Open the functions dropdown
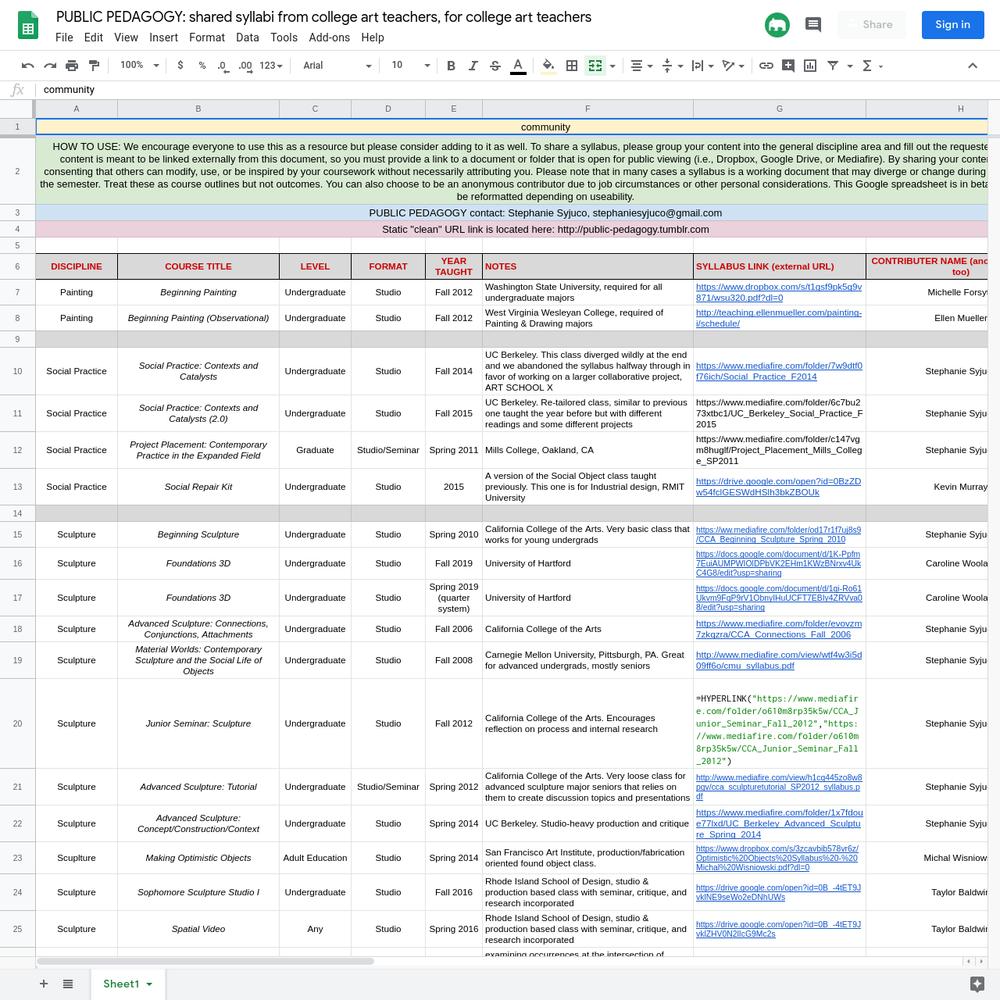The image size is (1000, 1000). pyautogui.click(x=872, y=66)
